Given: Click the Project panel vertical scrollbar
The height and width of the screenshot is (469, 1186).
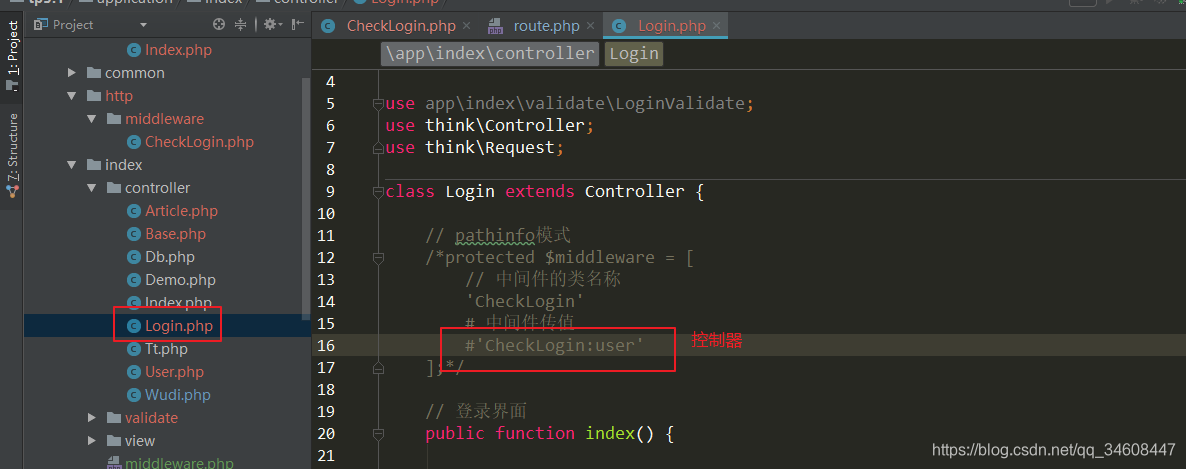Looking at the screenshot, I should [x=306, y=200].
